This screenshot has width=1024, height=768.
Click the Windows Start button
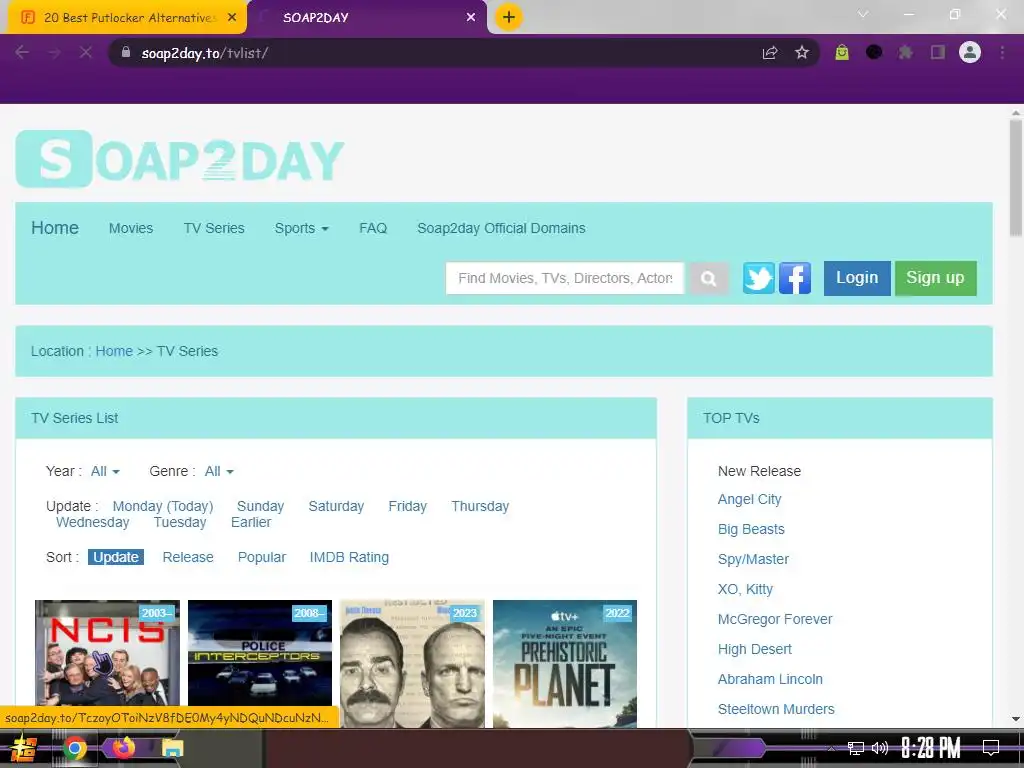[24, 749]
